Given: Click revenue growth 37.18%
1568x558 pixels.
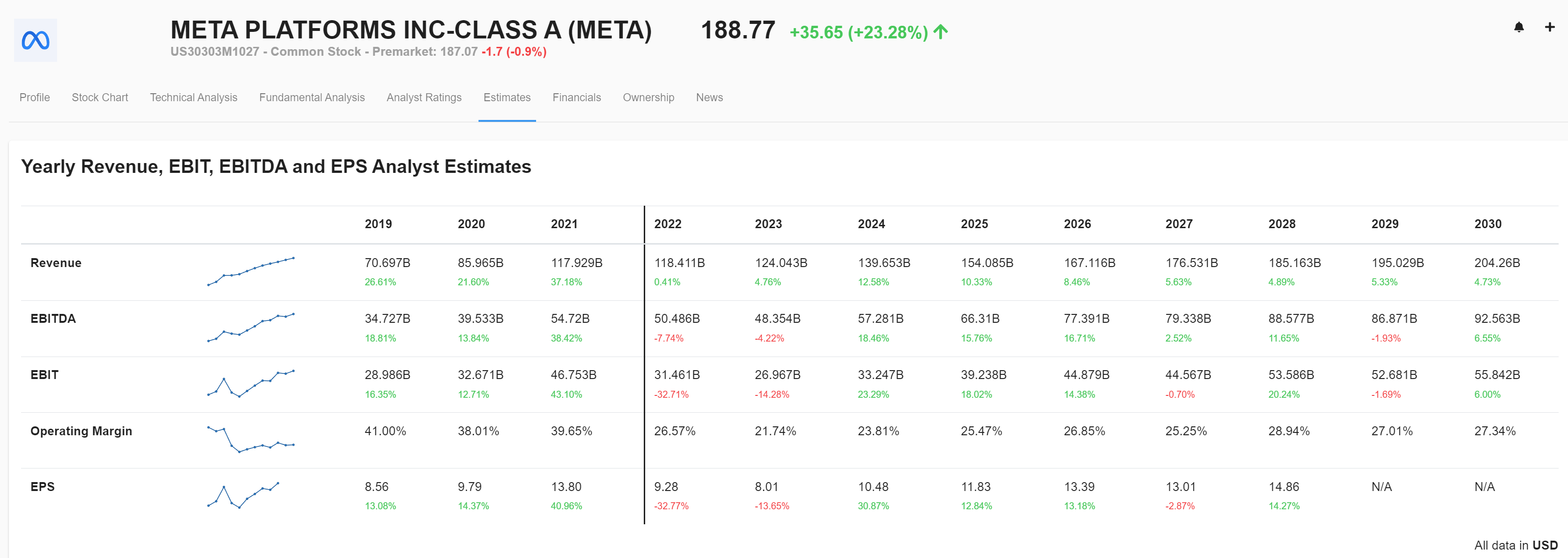Looking at the screenshot, I should click(x=566, y=282).
